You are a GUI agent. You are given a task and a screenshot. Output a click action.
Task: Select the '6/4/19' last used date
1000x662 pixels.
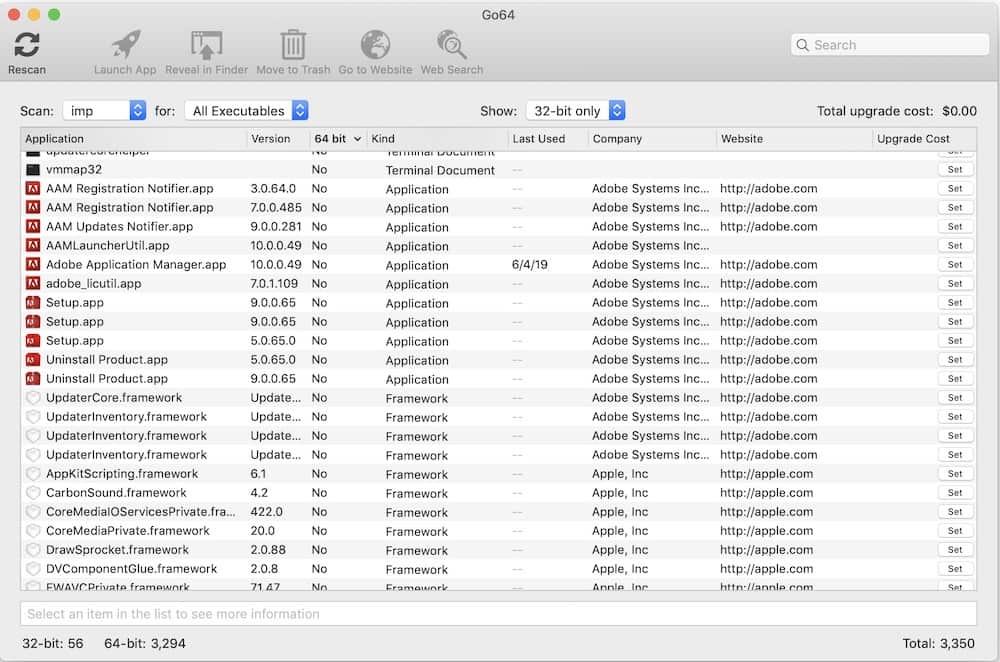[529, 265]
